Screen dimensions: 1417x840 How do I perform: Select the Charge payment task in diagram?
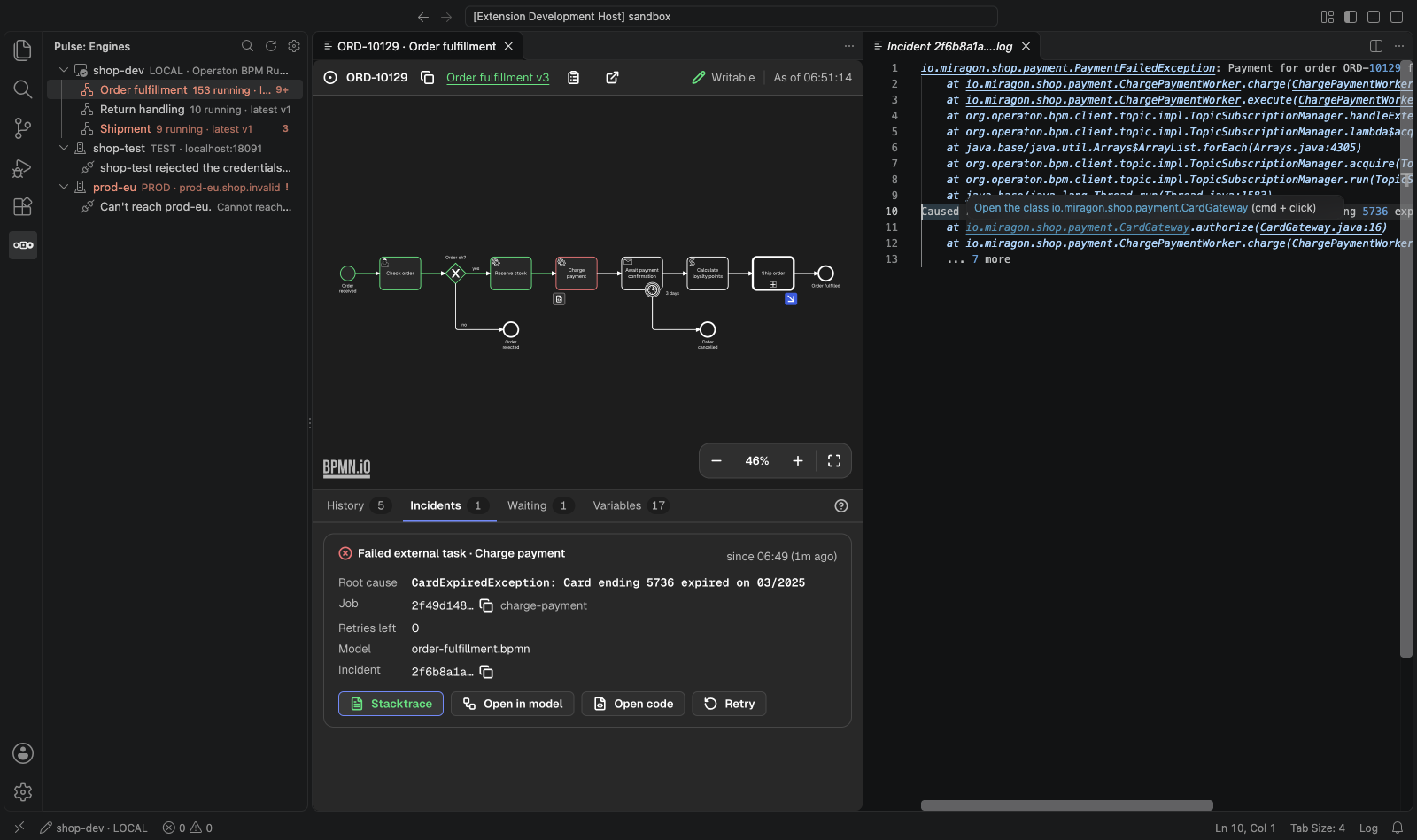point(577,274)
